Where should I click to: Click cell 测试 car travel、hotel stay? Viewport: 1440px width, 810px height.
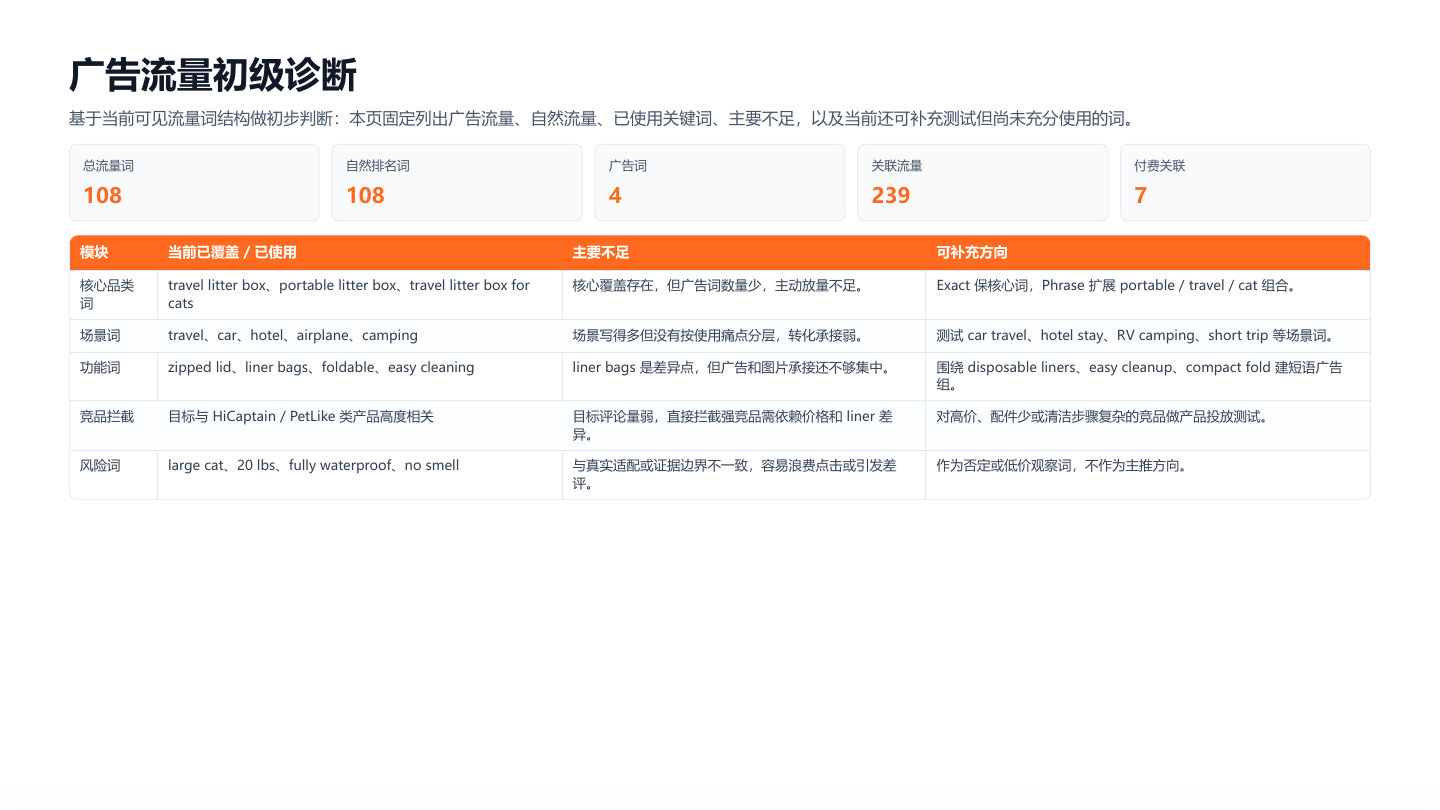1148,336
